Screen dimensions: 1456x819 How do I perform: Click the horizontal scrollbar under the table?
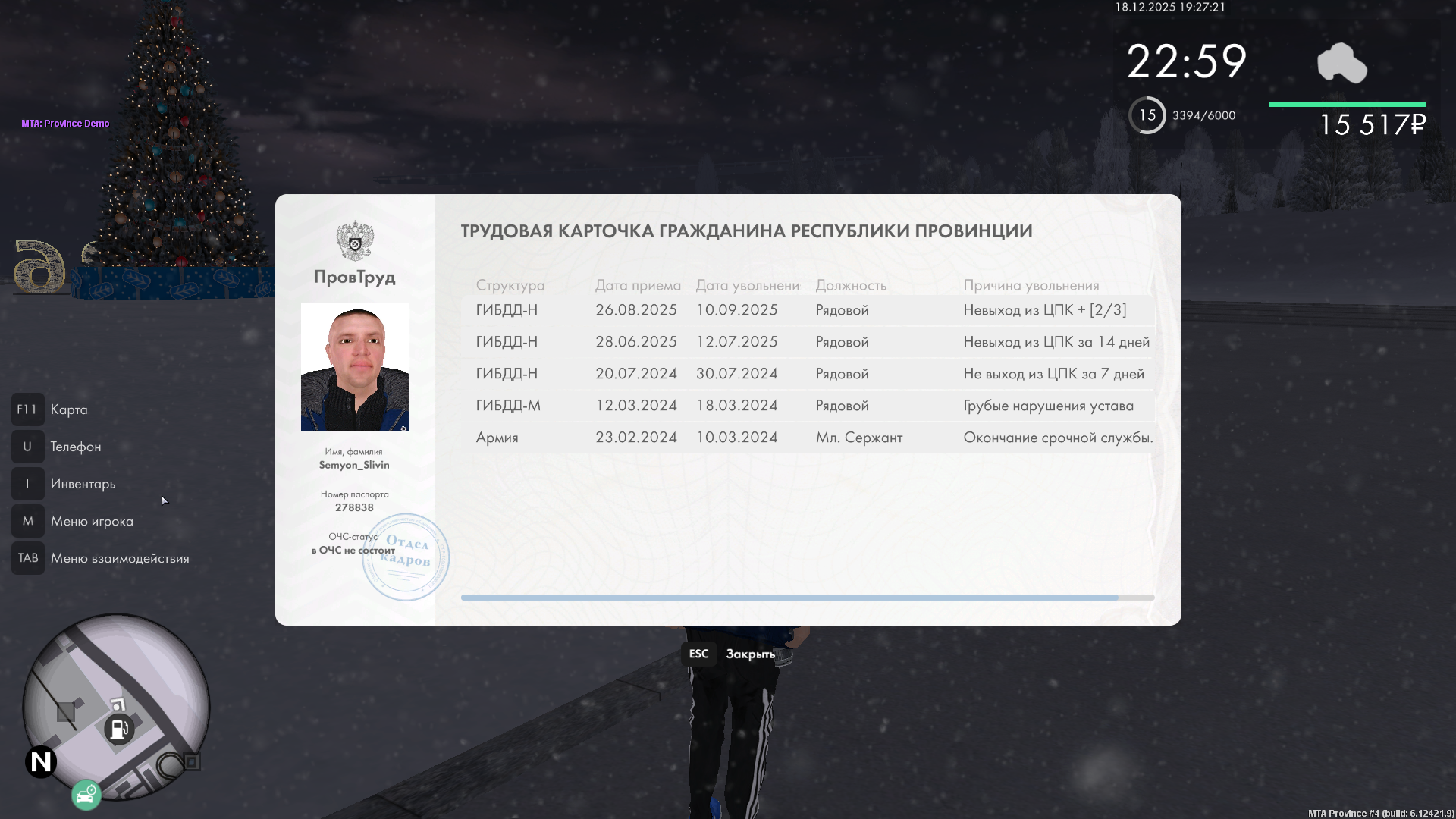[x=789, y=598]
